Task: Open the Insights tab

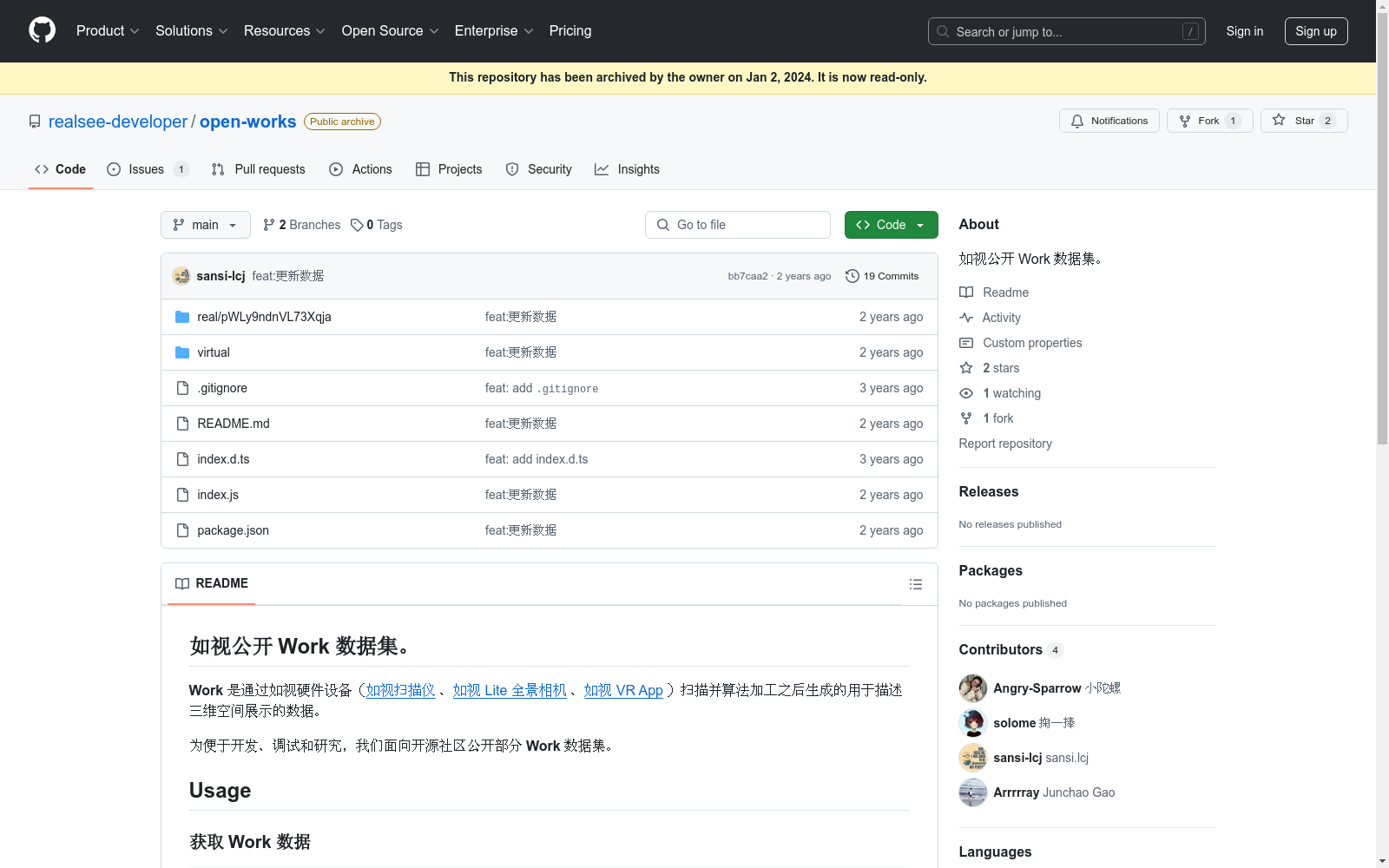Action: pyautogui.click(x=627, y=169)
